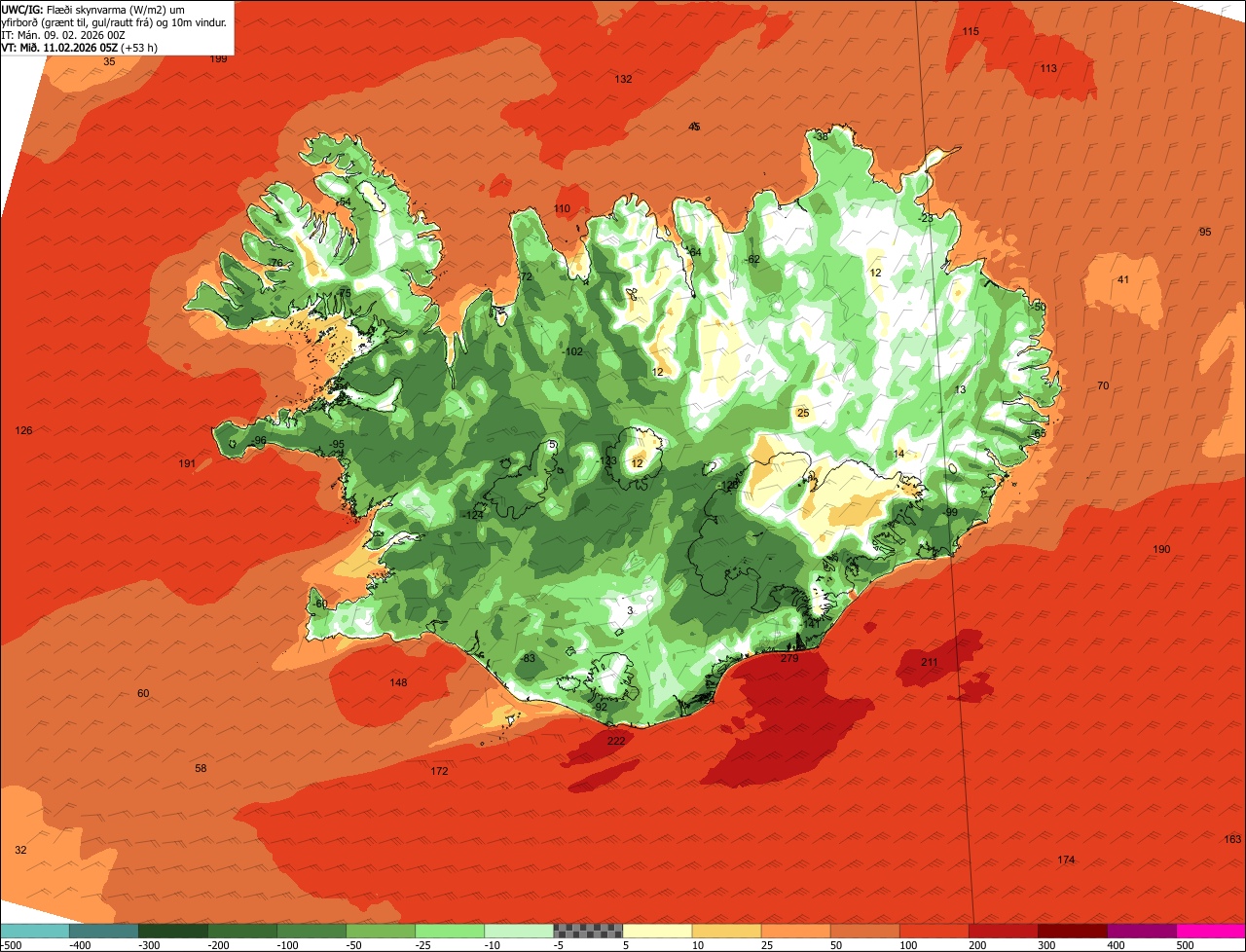Click the land value -124
1246x952 pixels.
pyautogui.click(x=473, y=514)
